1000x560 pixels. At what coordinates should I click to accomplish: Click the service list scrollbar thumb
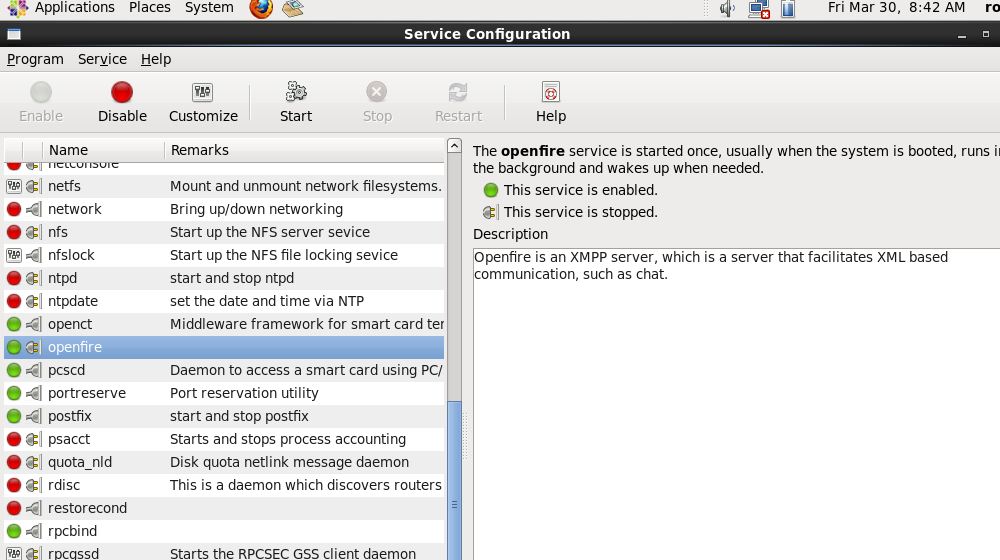click(x=454, y=481)
